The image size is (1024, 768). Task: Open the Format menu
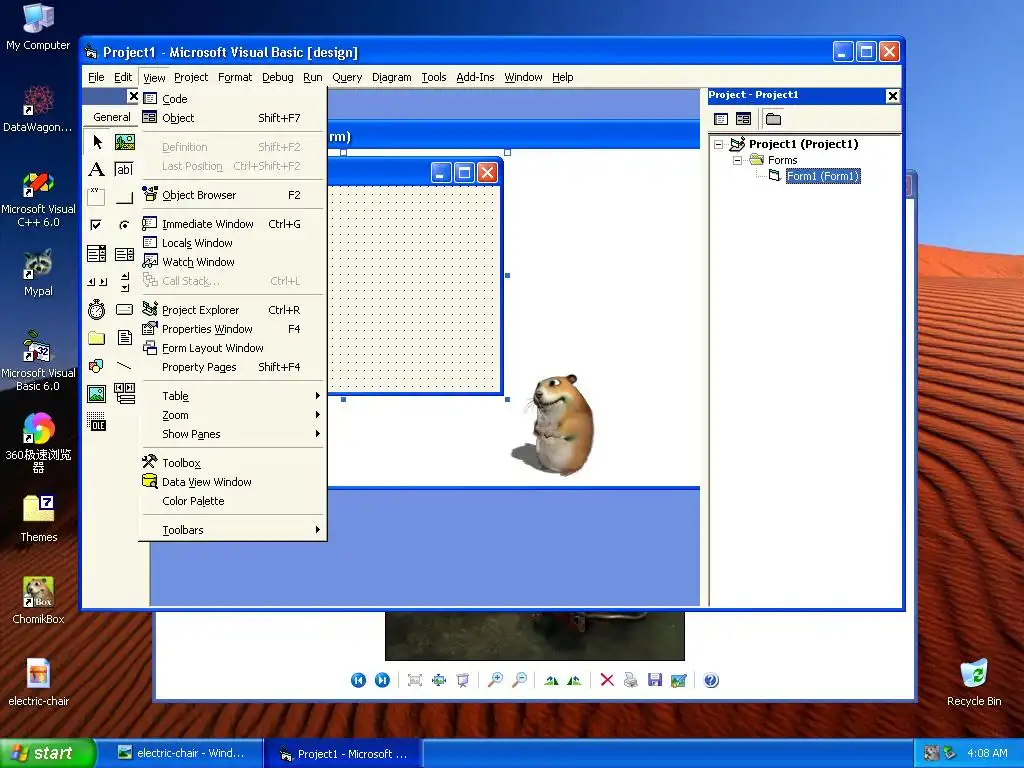pyautogui.click(x=234, y=77)
